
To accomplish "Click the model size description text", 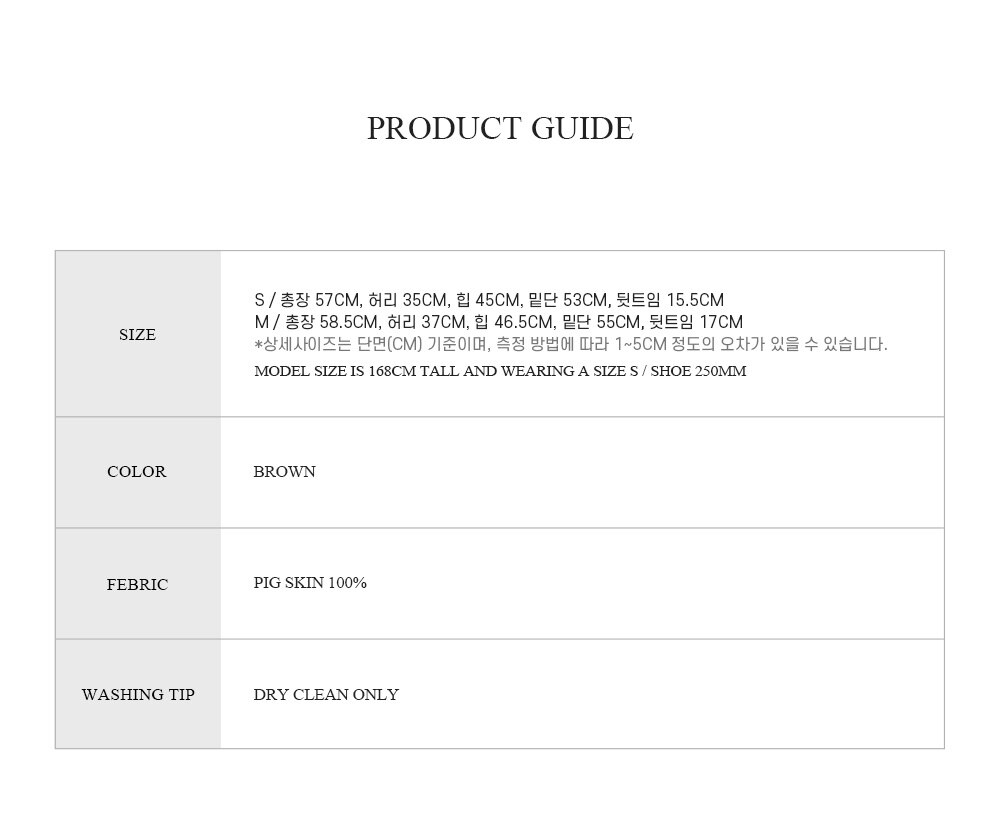I will click(x=500, y=371).
